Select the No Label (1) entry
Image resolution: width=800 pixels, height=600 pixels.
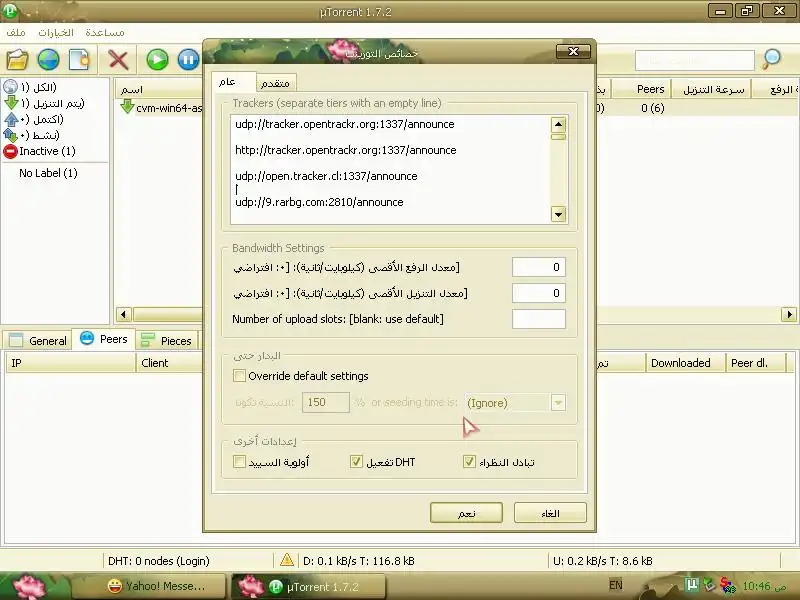point(48,173)
